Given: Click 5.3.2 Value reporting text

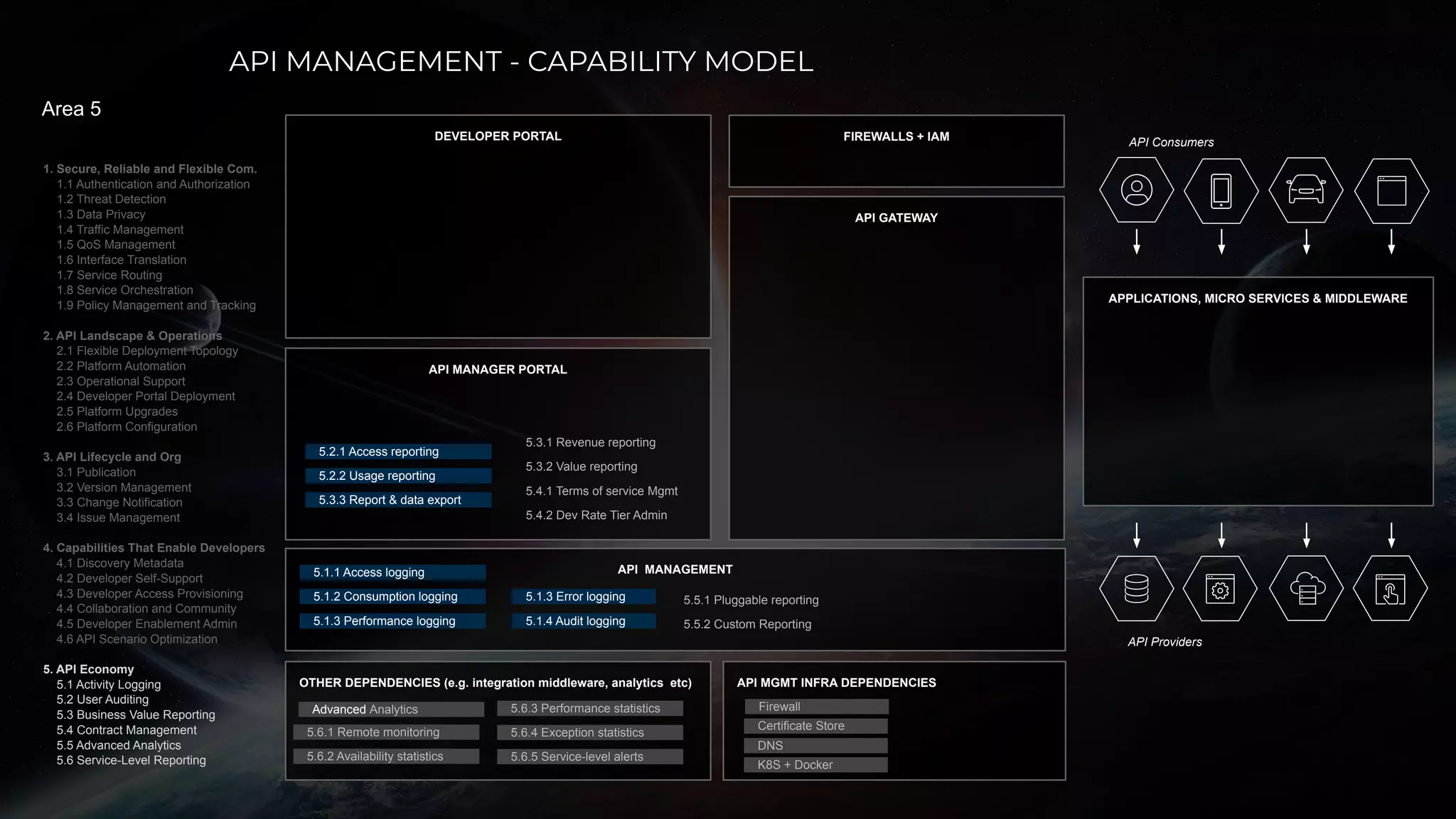Looking at the screenshot, I should (581, 466).
